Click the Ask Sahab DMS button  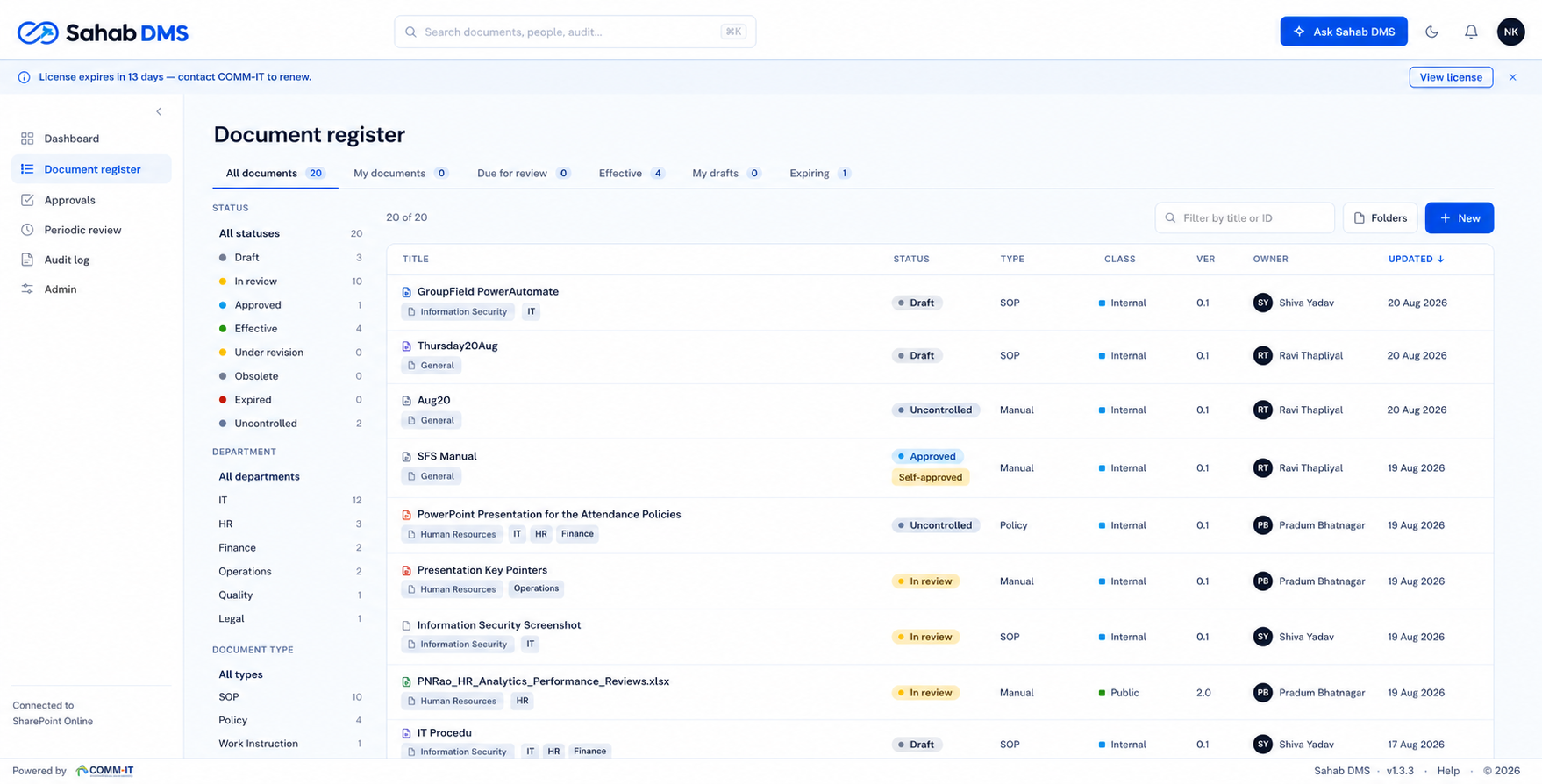coord(1344,32)
